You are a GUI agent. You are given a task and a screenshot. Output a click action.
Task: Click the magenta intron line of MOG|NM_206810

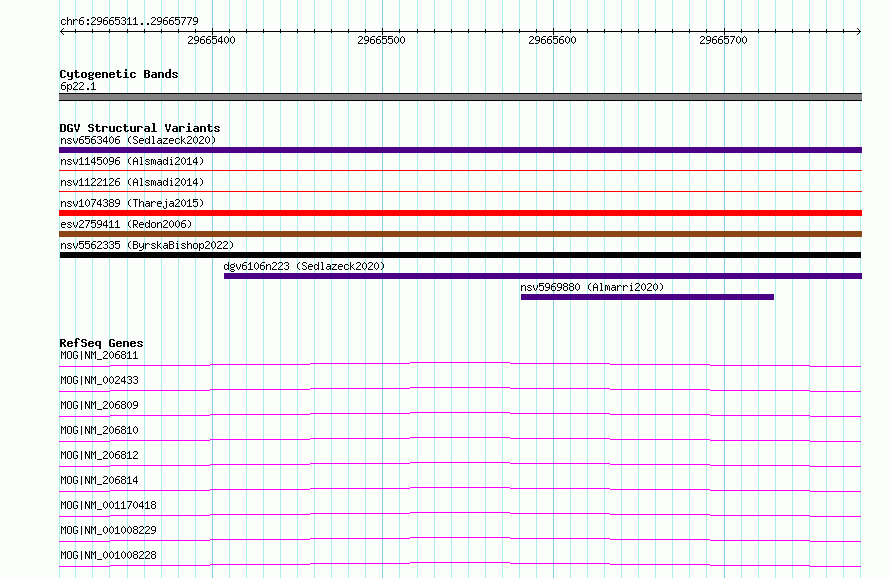(460, 438)
